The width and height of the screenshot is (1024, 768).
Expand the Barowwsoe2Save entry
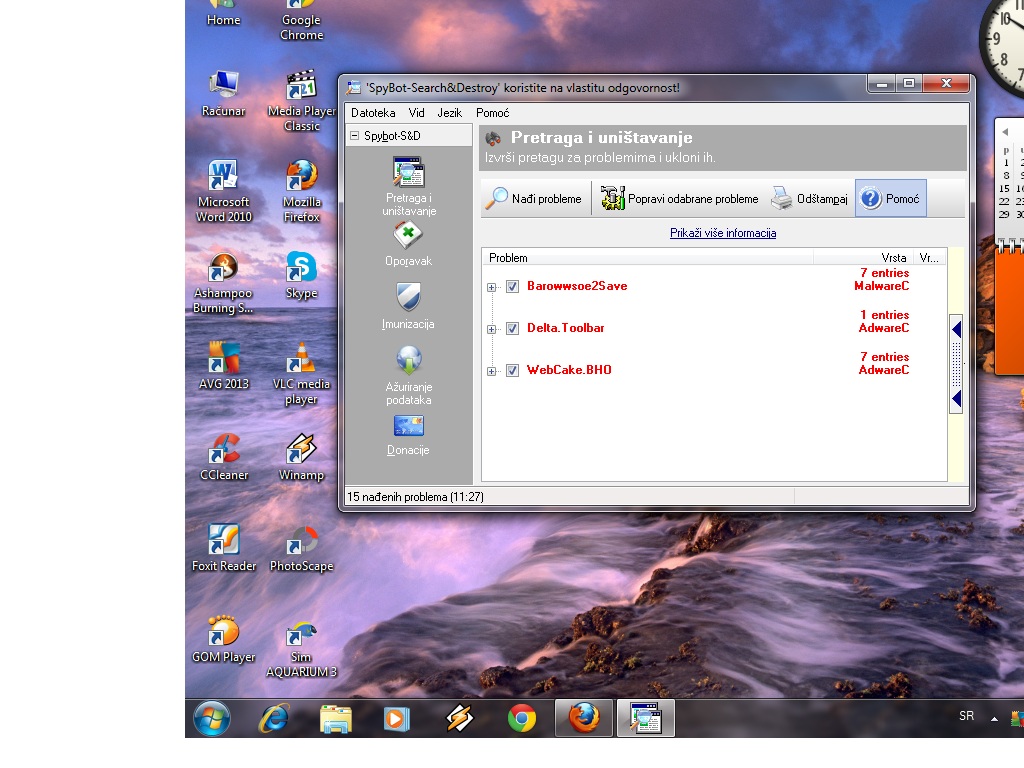coord(491,287)
